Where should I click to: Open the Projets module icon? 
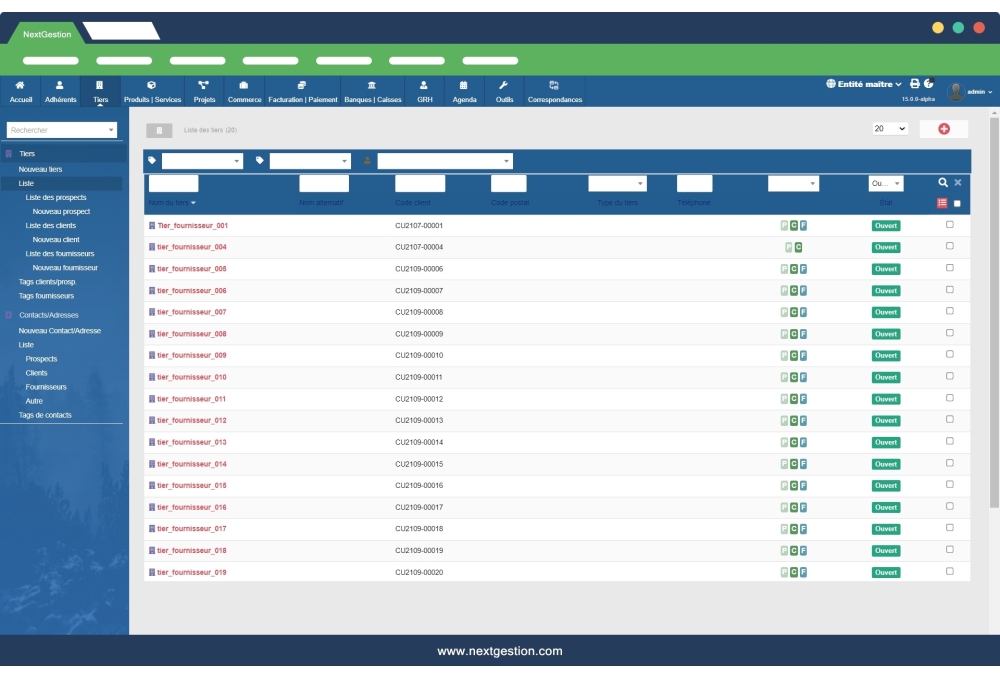point(204,86)
